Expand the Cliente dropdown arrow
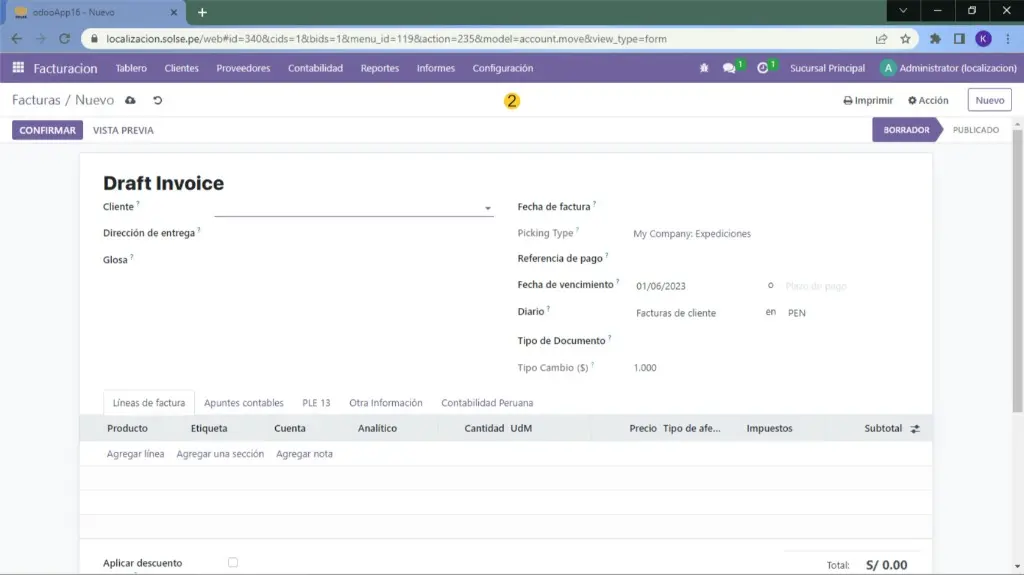Viewport: 1024px width, 575px height. pyautogui.click(x=488, y=208)
